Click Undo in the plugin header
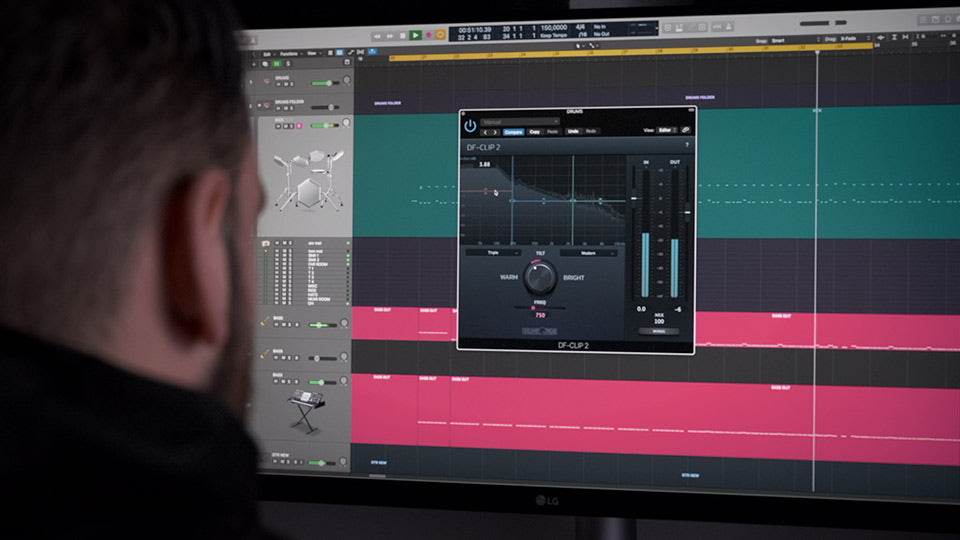This screenshot has width=960, height=540. [573, 132]
